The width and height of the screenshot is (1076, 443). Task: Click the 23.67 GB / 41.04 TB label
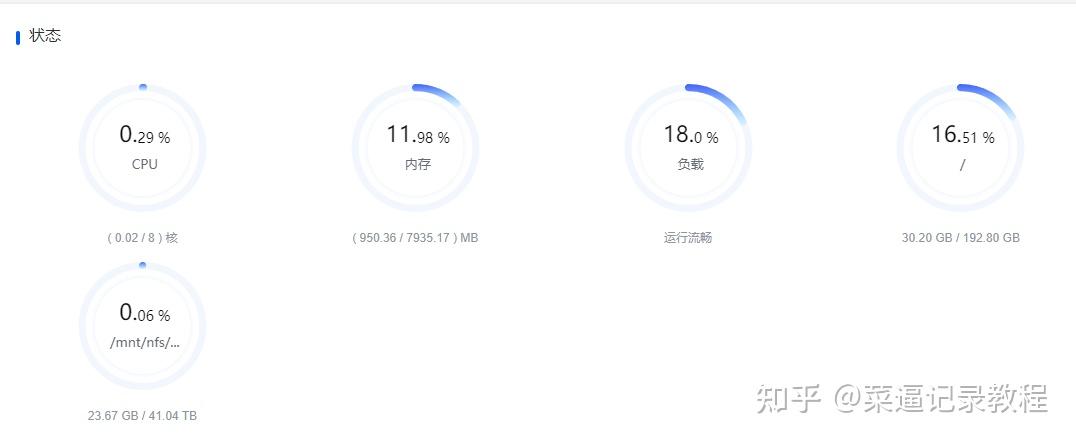pos(142,416)
